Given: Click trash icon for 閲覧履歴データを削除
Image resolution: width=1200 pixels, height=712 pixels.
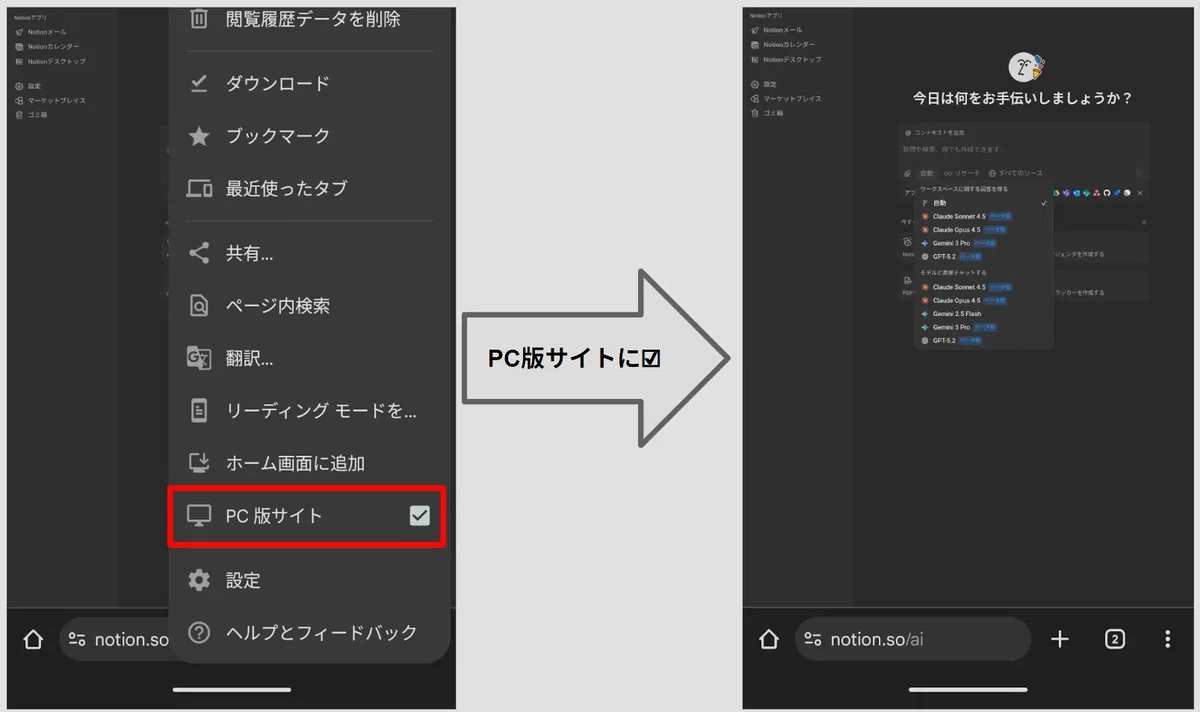Looking at the screenshot, I should pos(200,18).
